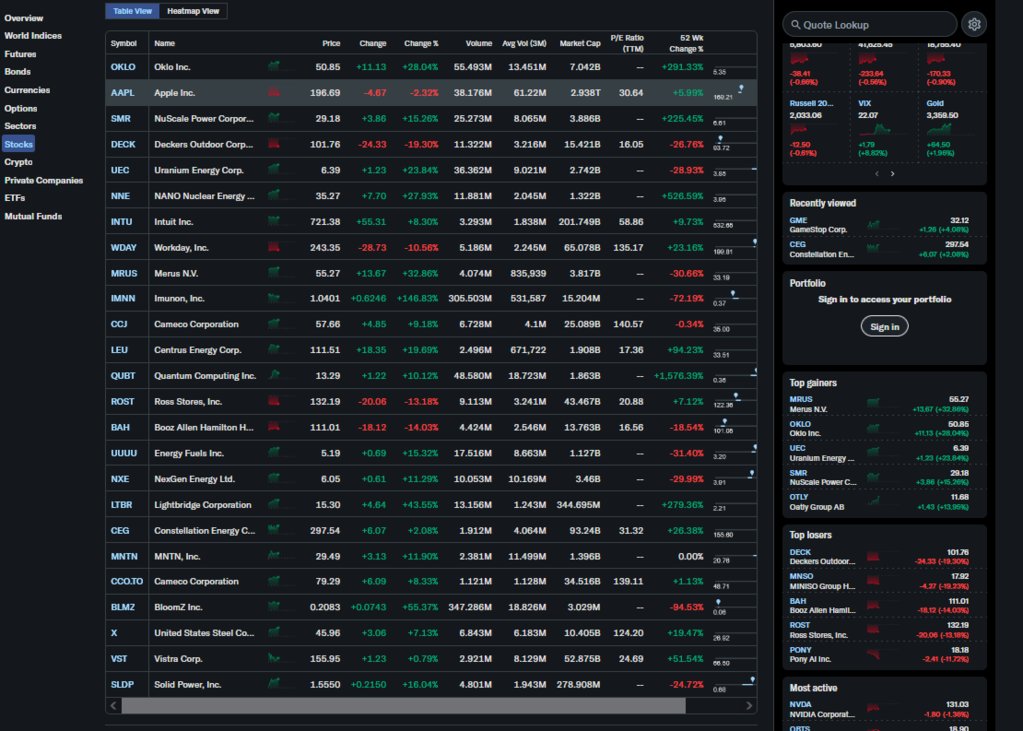Screen dimensions: 1023x731
Task: Click the chart icon in the MNTN, Inc. row
Action: coord(274,556)
